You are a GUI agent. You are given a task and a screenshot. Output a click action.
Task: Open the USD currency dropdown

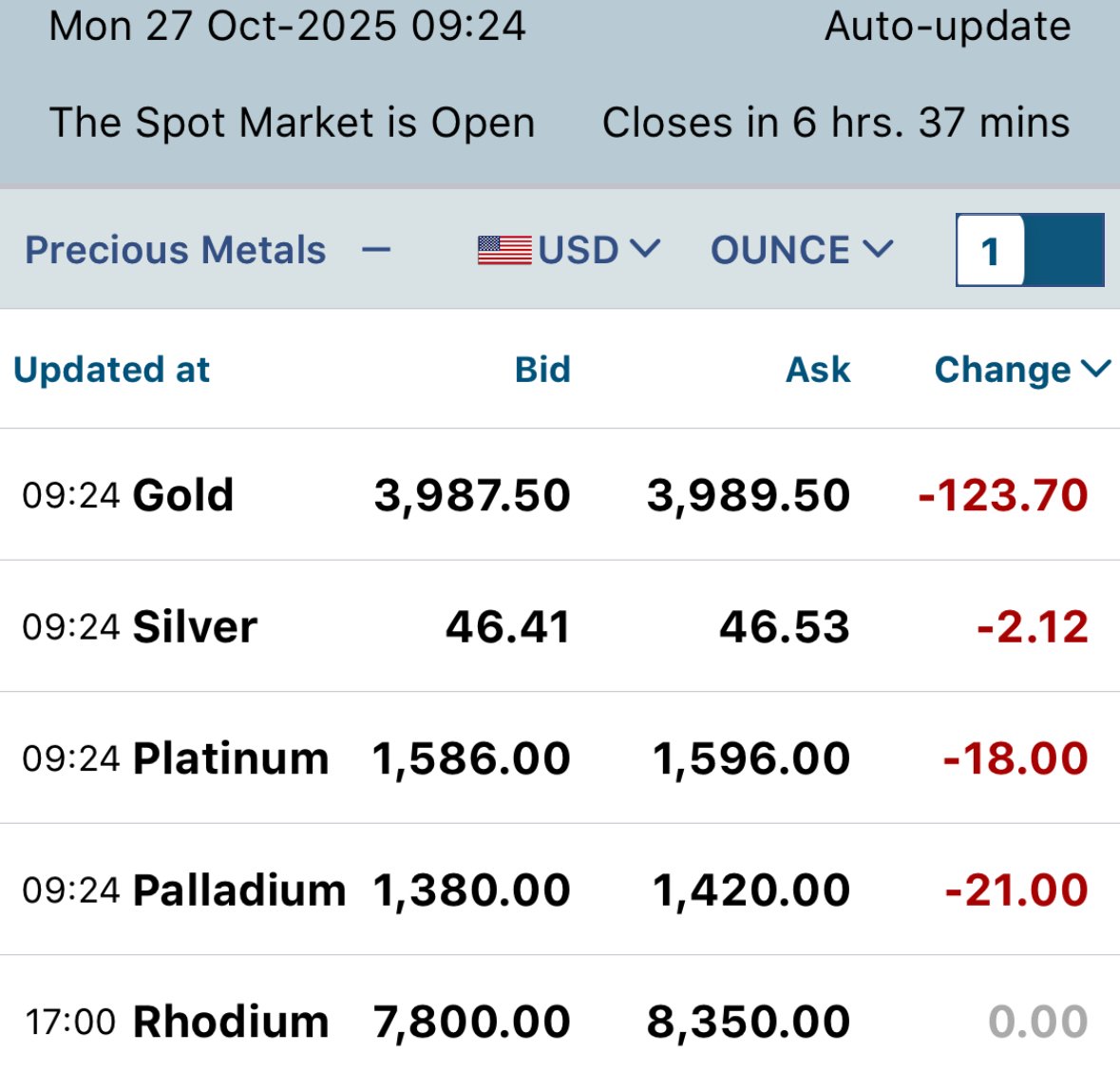597,251
